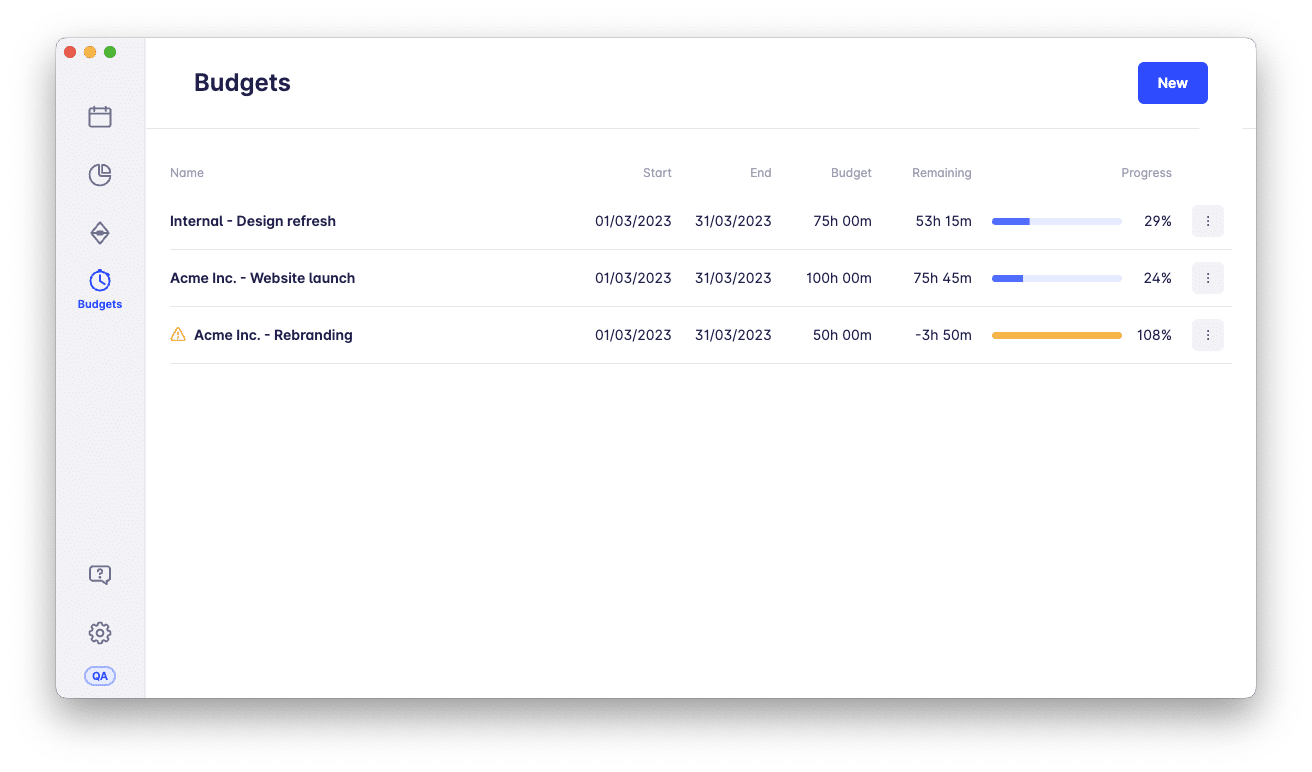Viewport: 1312px width, 772px height.
Task: Open the Acme Inc. - Rebranding budget
Action: (x=273, y=335)
